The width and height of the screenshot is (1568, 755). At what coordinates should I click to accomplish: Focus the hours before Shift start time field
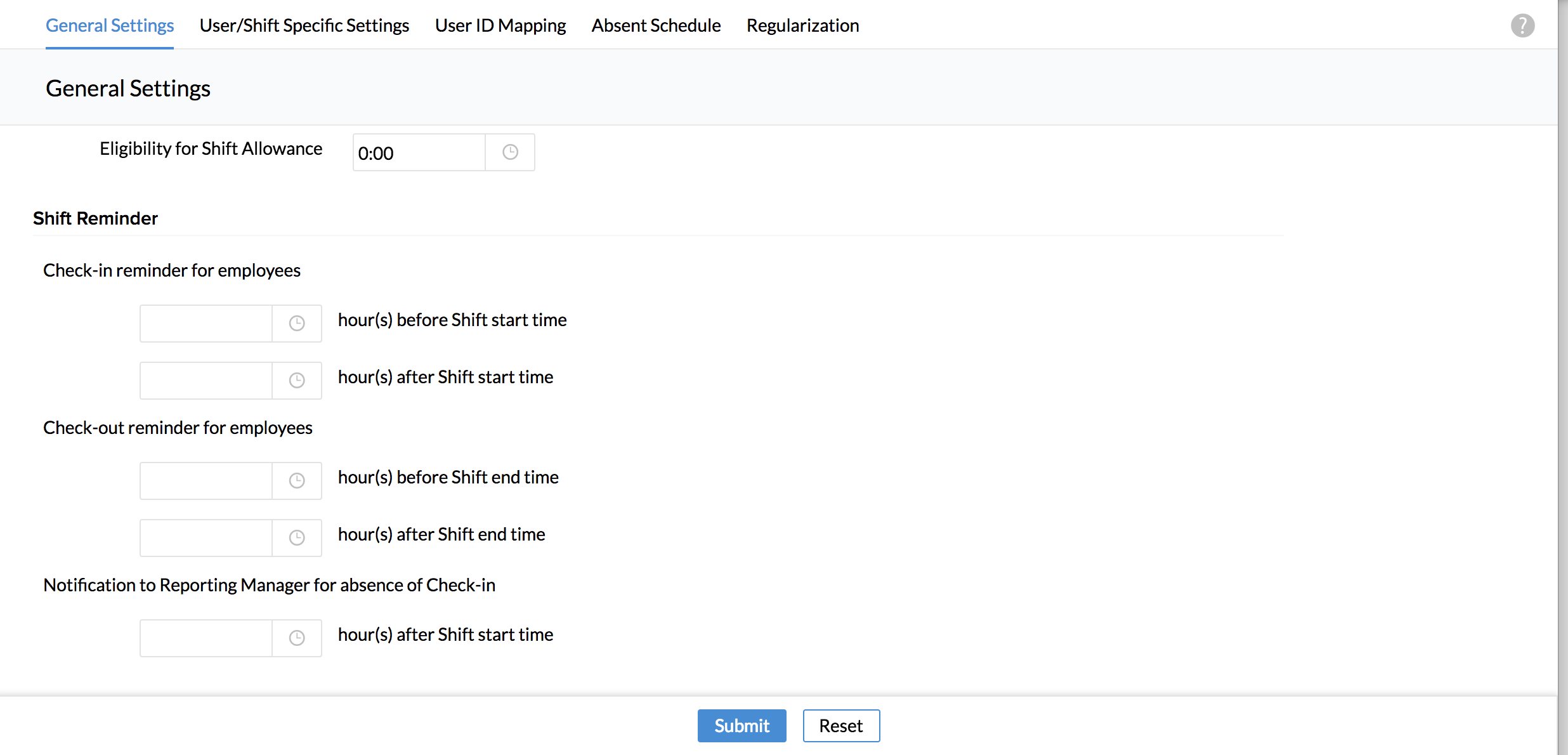(206, 324)
